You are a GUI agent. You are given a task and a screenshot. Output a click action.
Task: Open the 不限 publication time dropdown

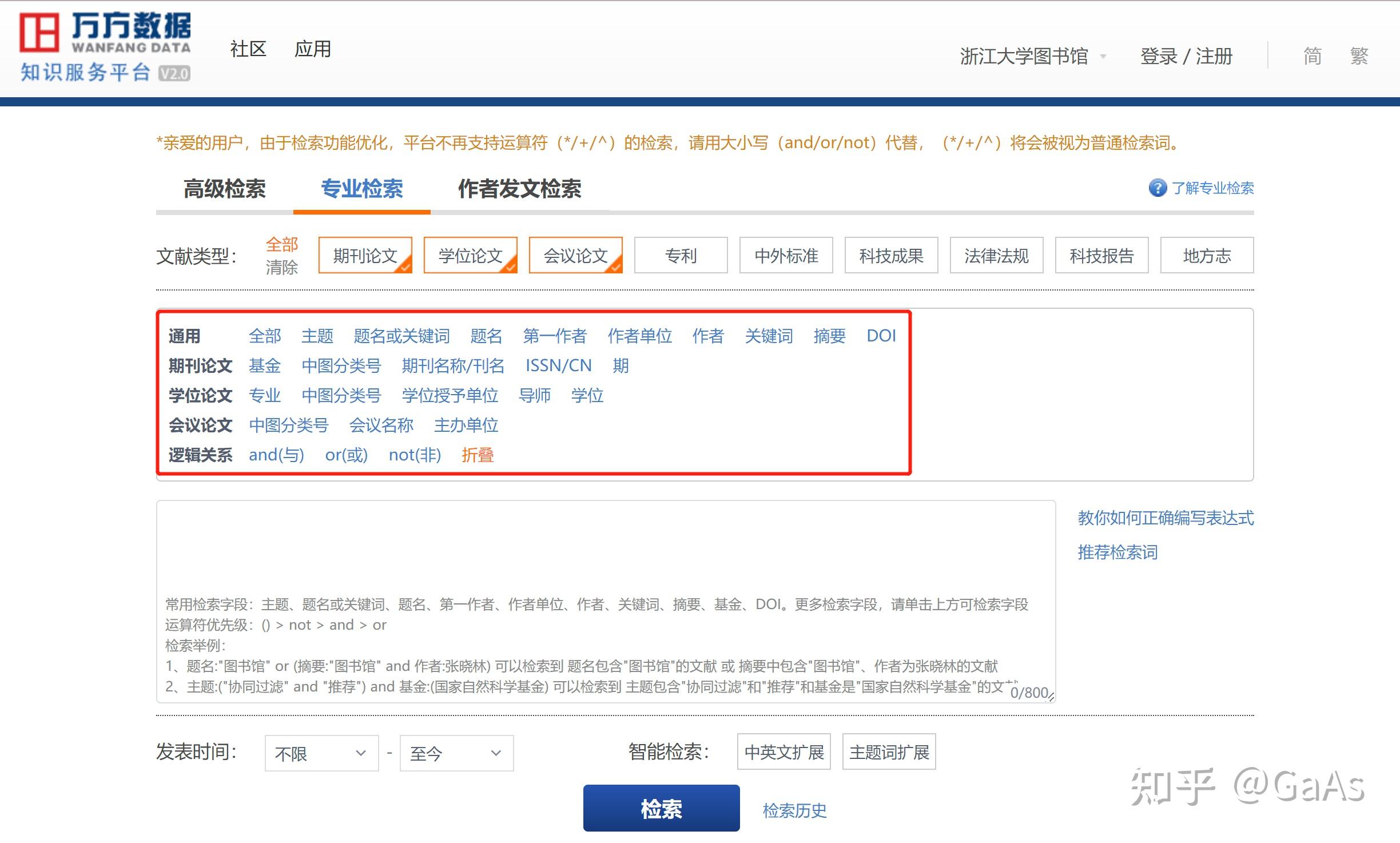(x=320, y=753)
